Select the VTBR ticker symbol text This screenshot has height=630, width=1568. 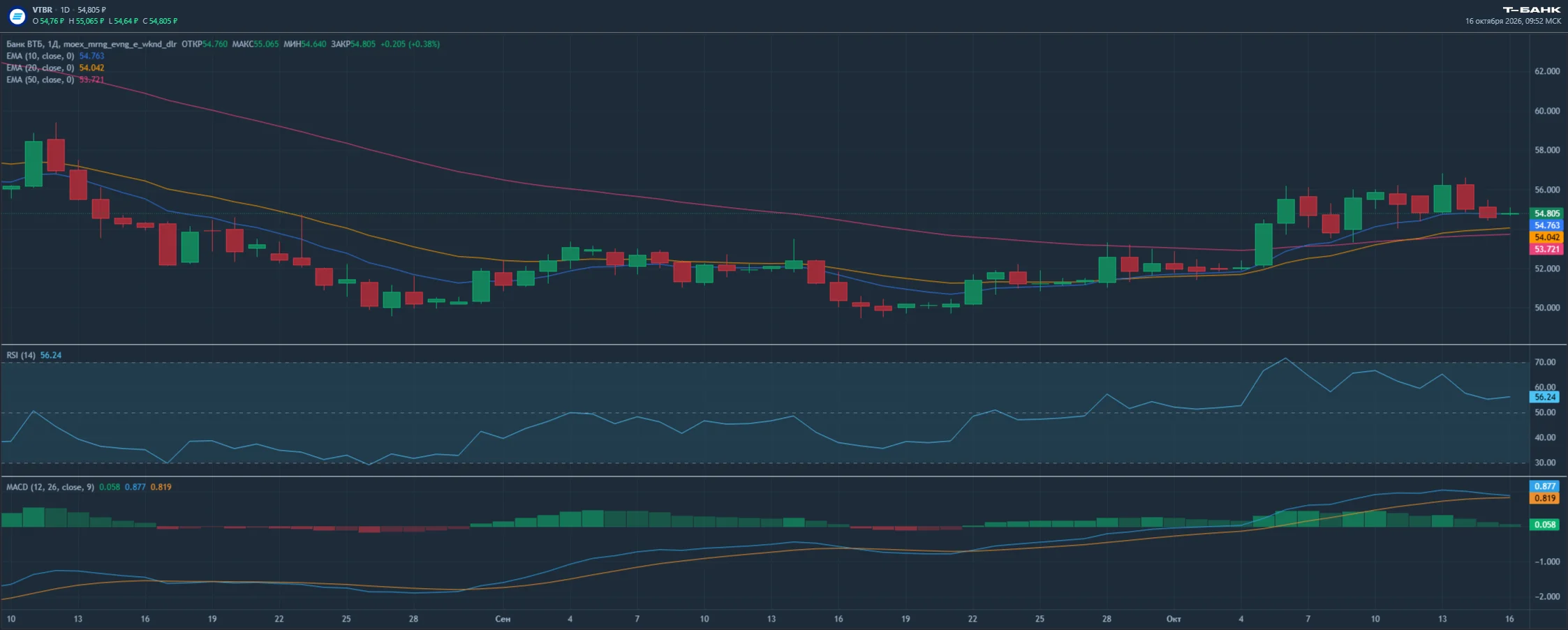click(43, 10)
